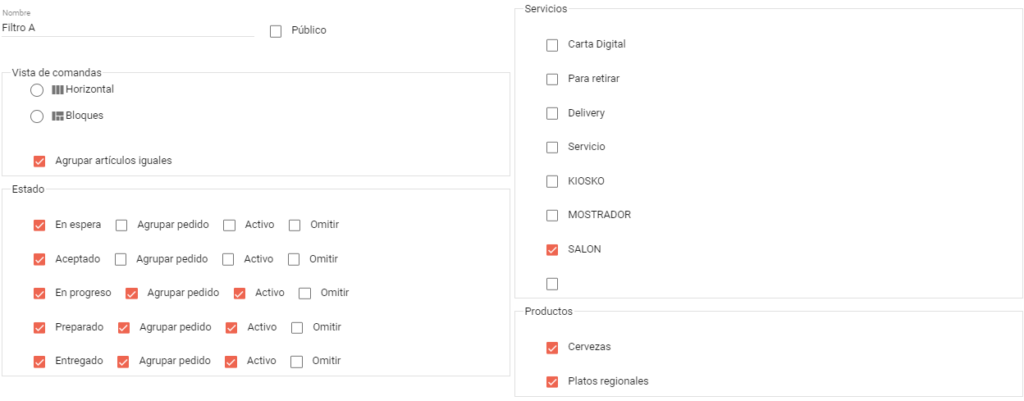Edit the Nombre field with Filtro A

[128, 28]
